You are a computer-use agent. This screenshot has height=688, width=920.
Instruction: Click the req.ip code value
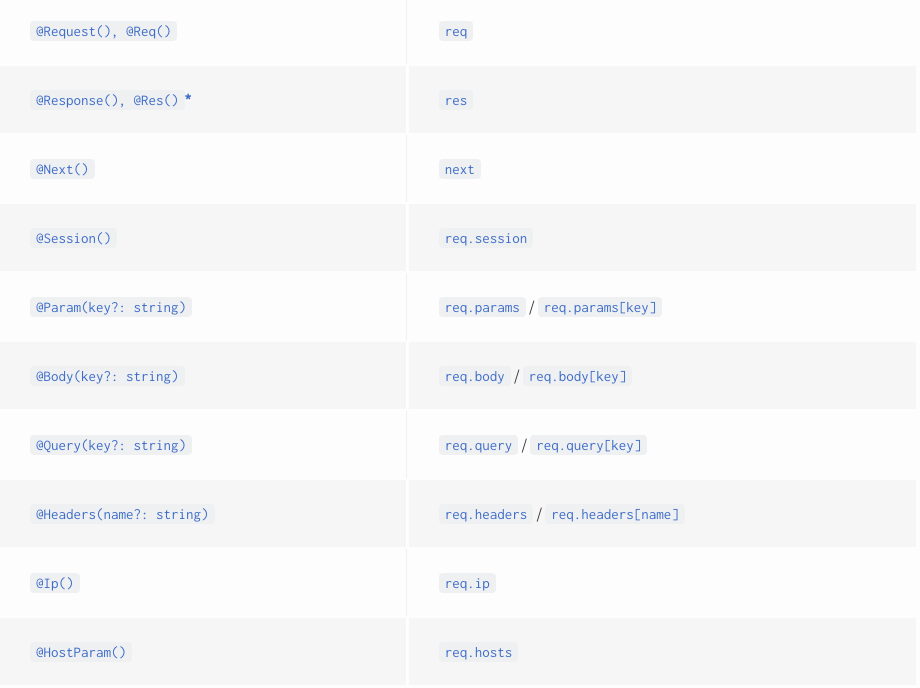point(467,584)
